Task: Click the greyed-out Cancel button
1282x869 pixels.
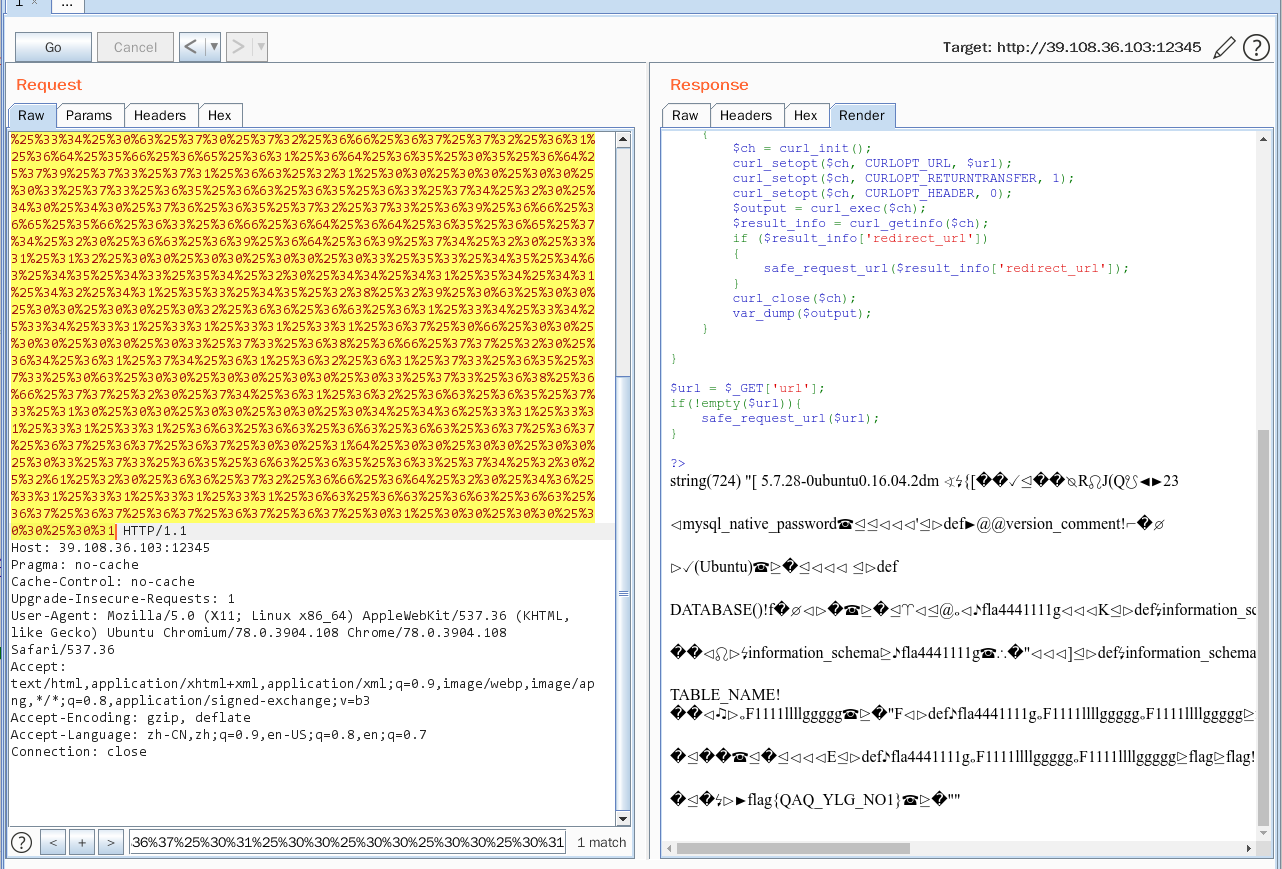Action: [135, 47]
